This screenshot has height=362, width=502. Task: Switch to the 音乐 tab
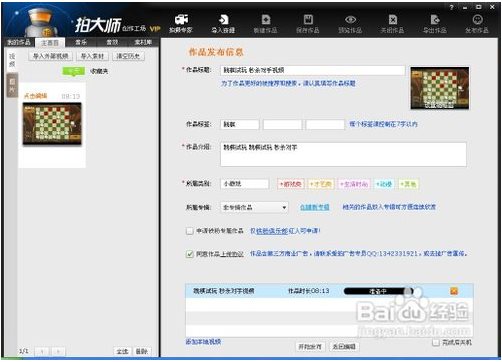[81, 42]
